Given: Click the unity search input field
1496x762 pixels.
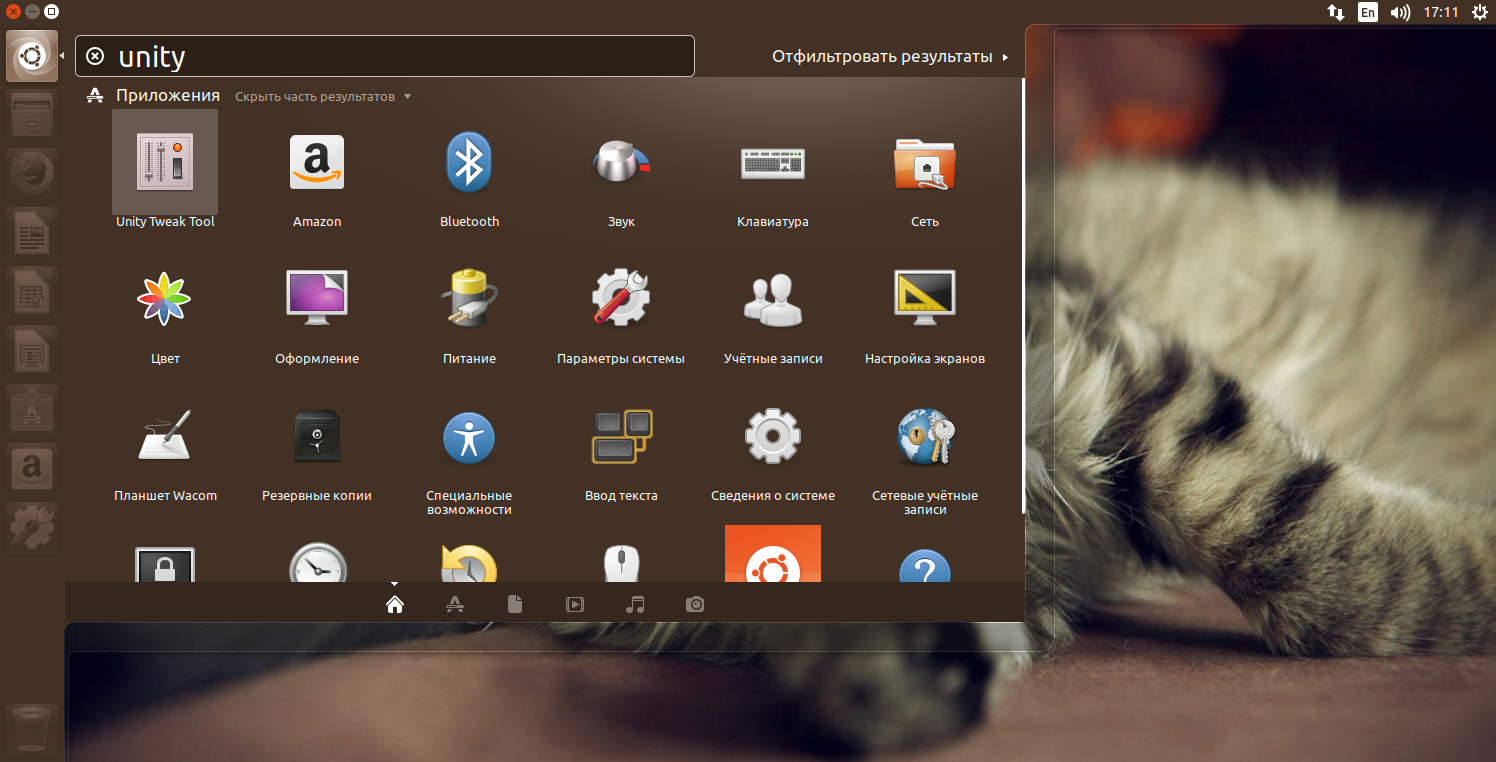Looking at the screenshot, I should coord(385,56).
